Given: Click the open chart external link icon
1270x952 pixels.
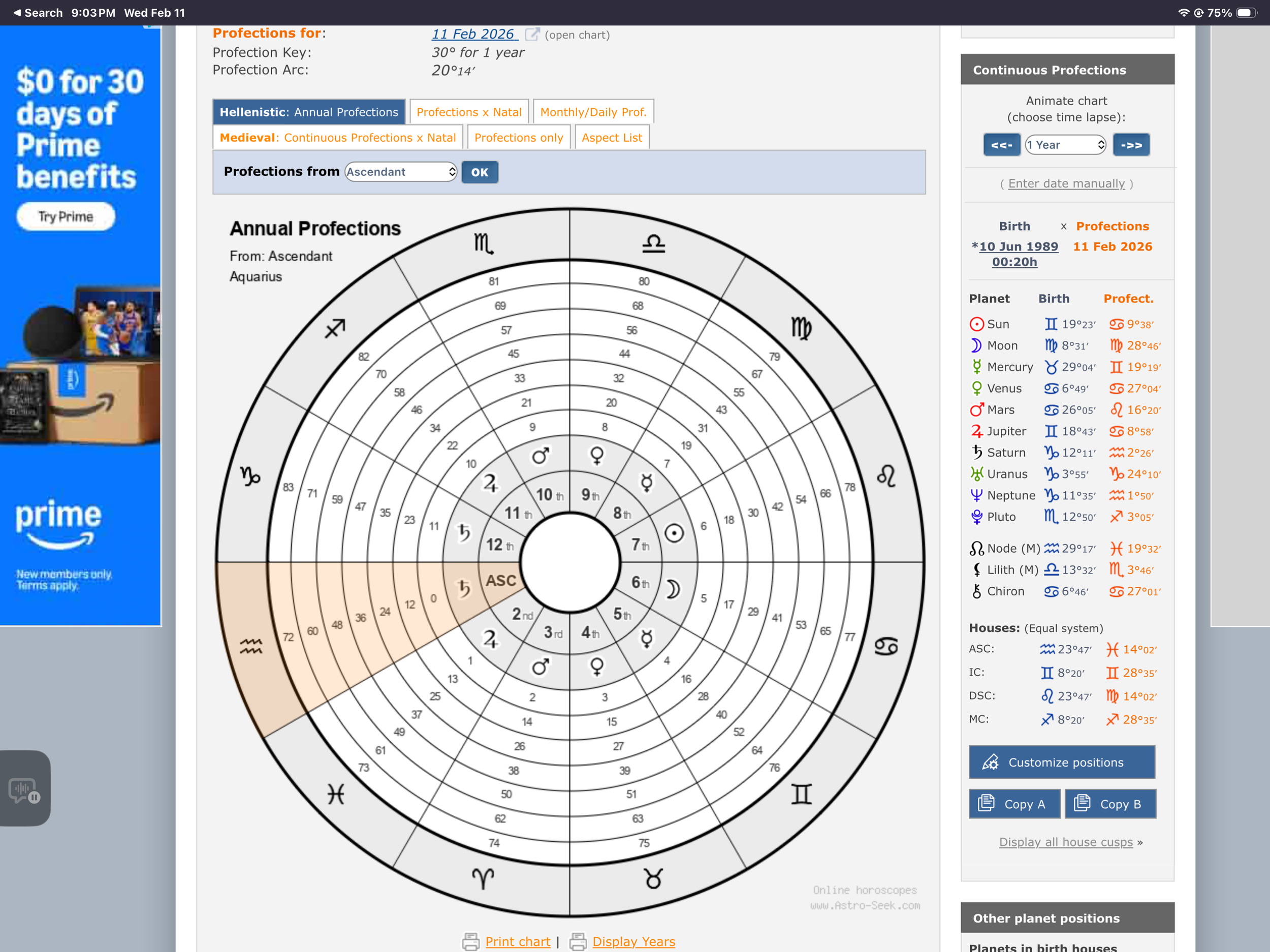Looking at the screenshot, I should coord(532,35).
